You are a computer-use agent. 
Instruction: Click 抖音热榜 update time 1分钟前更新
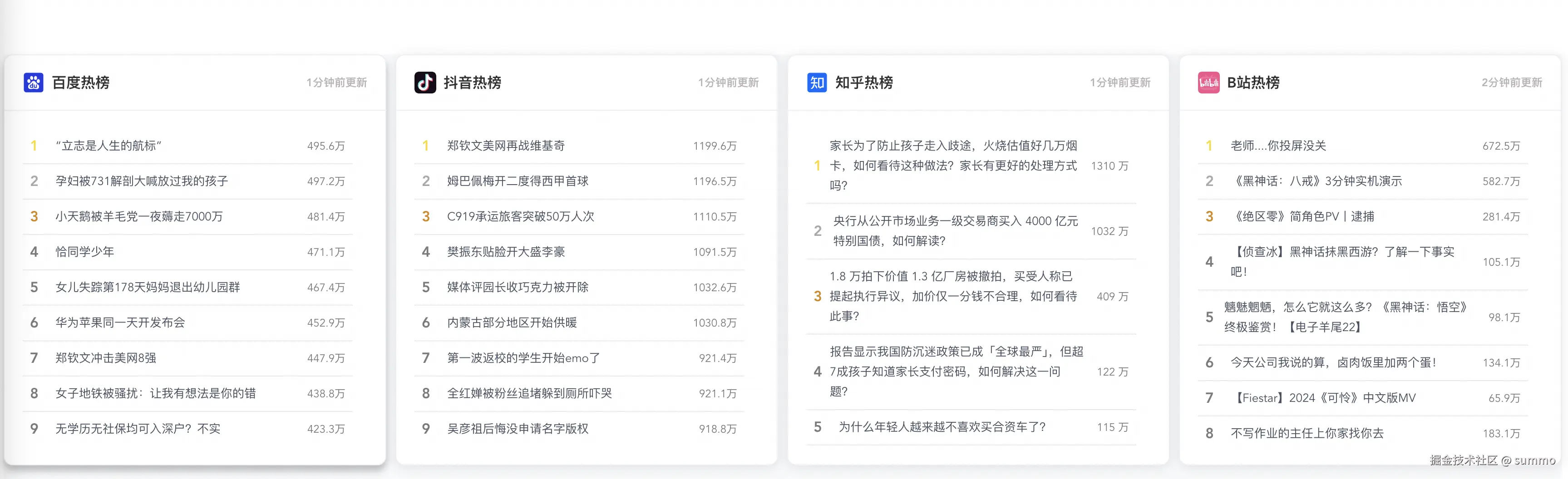[x=728, y=83]
